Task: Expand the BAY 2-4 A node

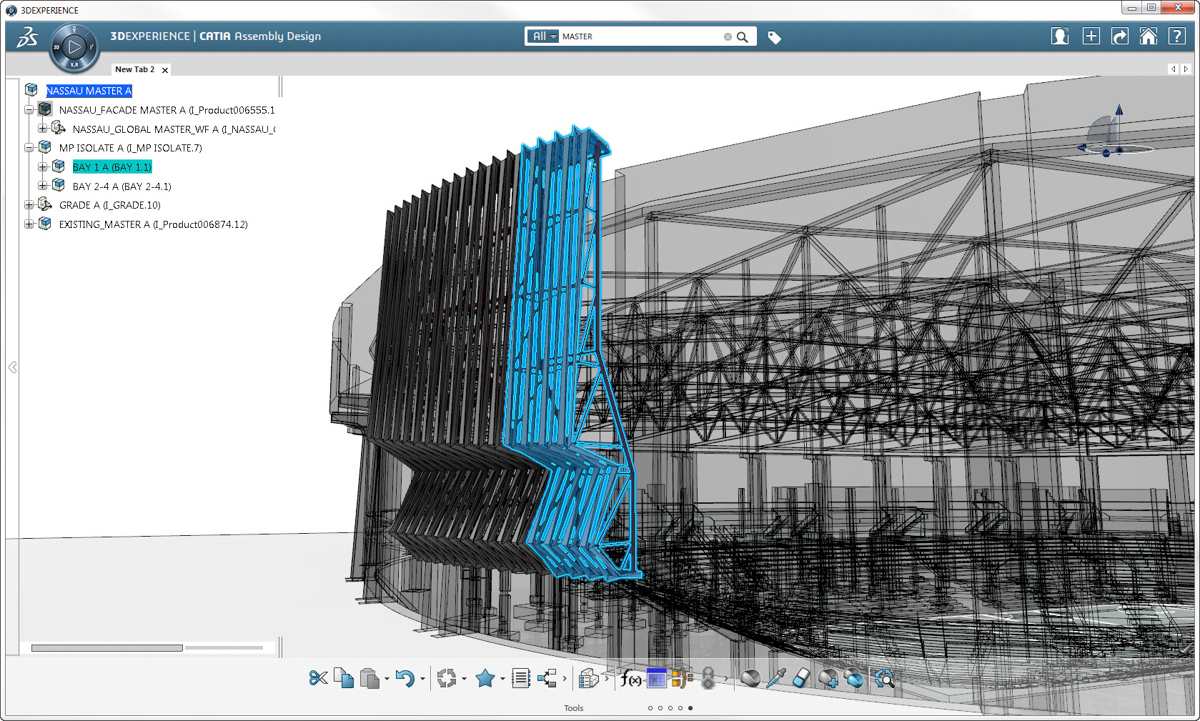Action: click(43, 186)
